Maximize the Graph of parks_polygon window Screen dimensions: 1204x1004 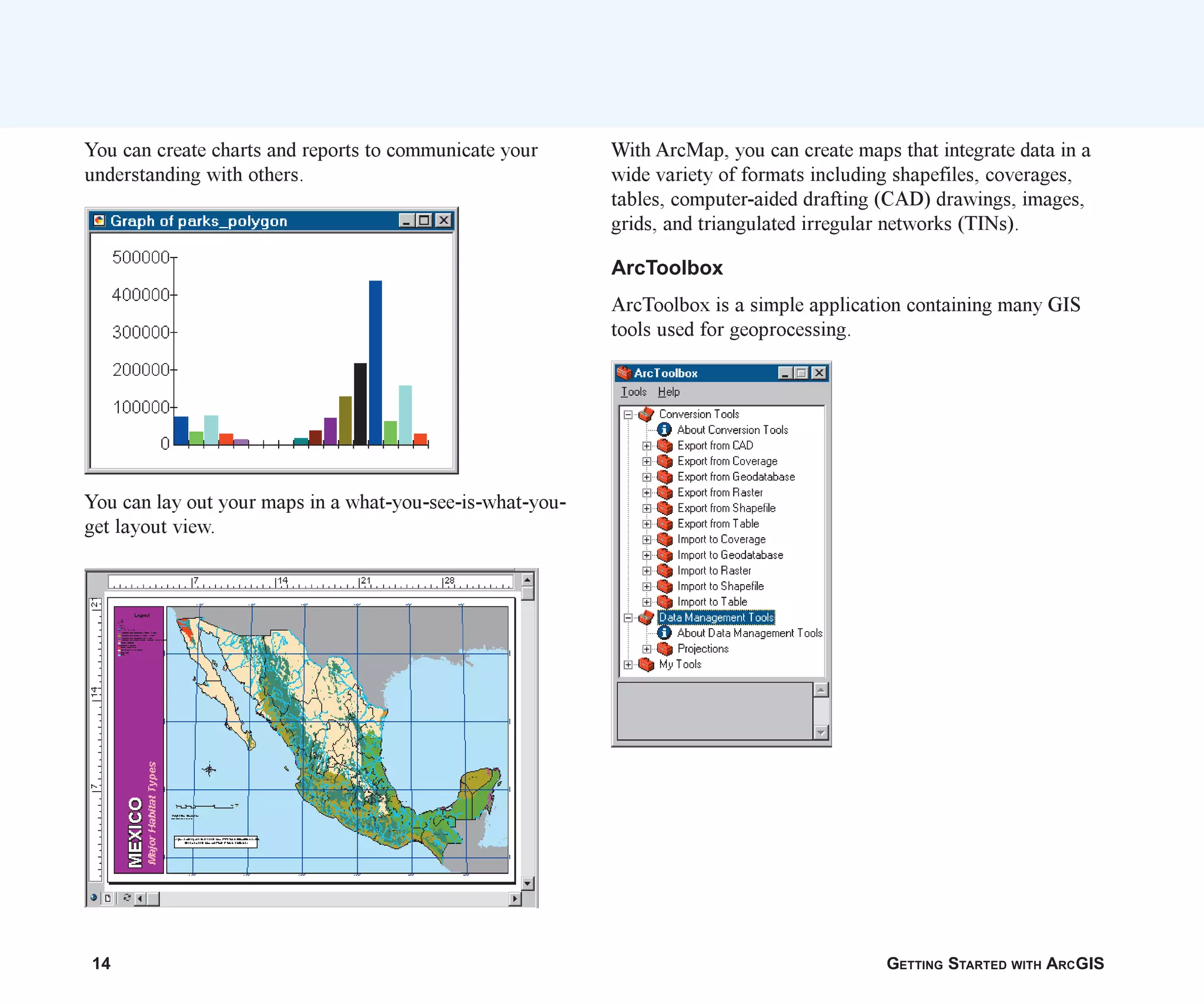[x=424, y=221]
